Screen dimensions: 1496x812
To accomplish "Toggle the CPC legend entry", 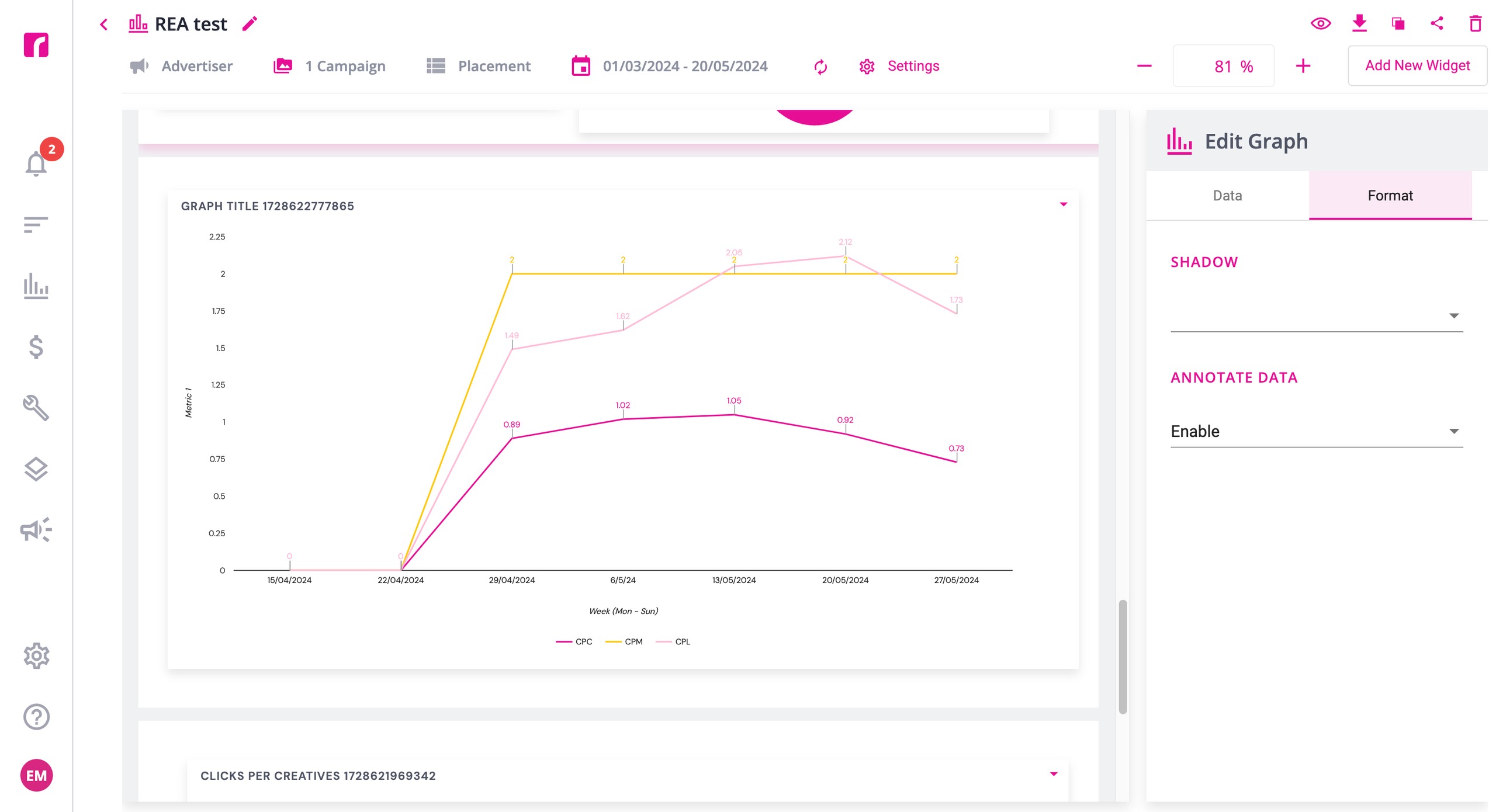I will 573,641.
